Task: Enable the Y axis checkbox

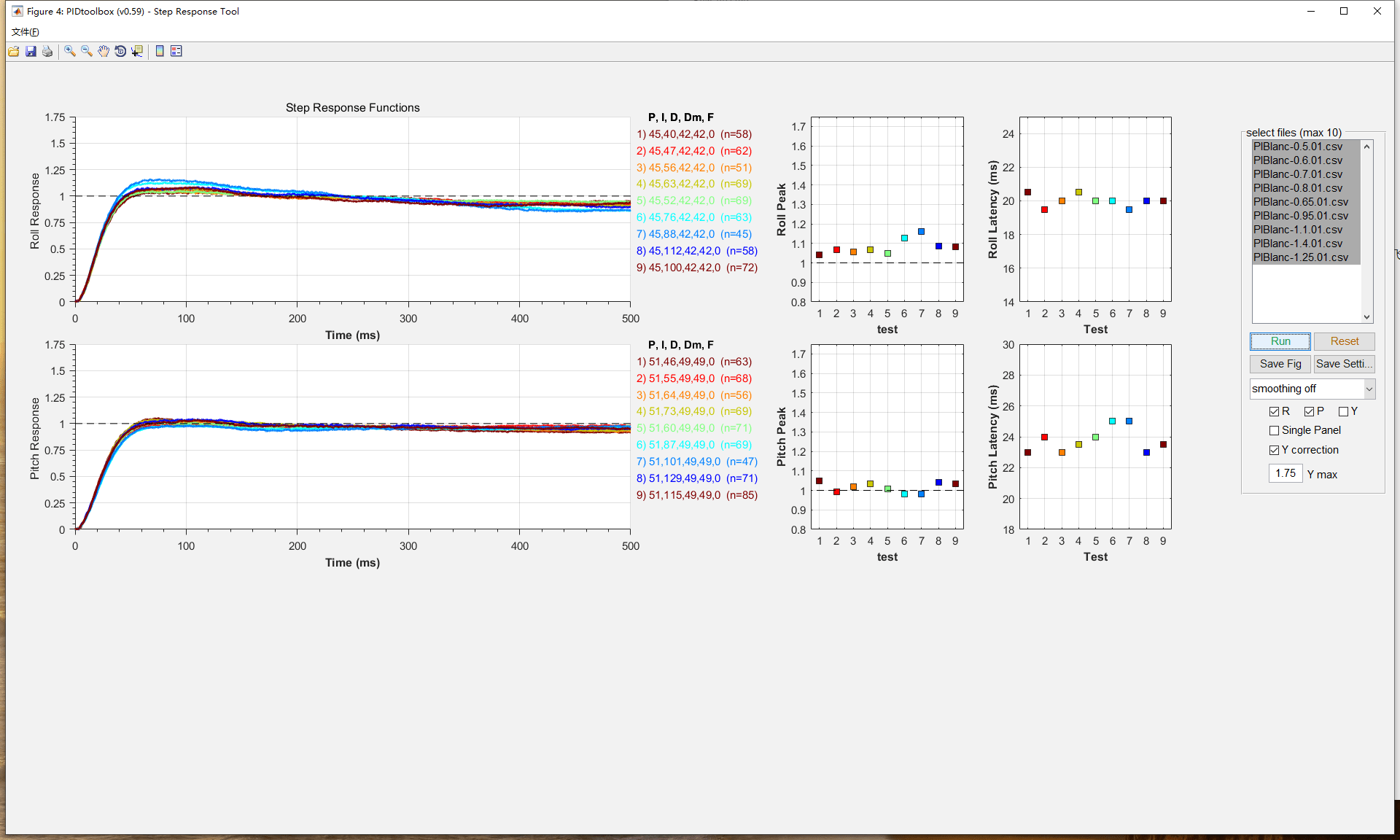Action: (x=1343, y=412)
